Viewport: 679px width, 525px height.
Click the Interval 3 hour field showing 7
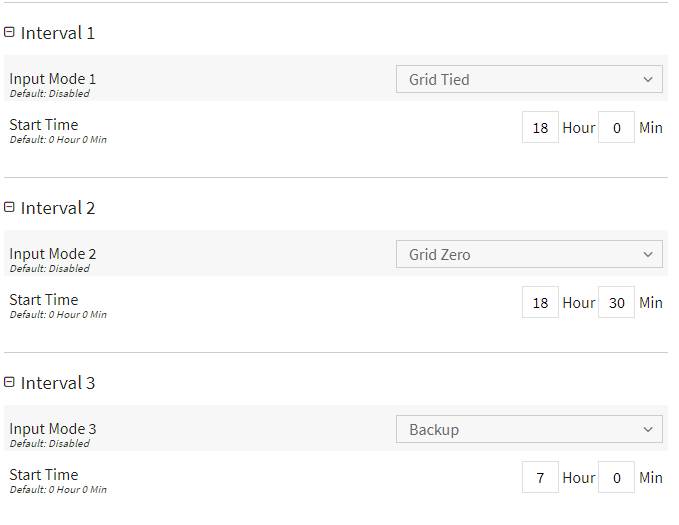coord(540,477)
